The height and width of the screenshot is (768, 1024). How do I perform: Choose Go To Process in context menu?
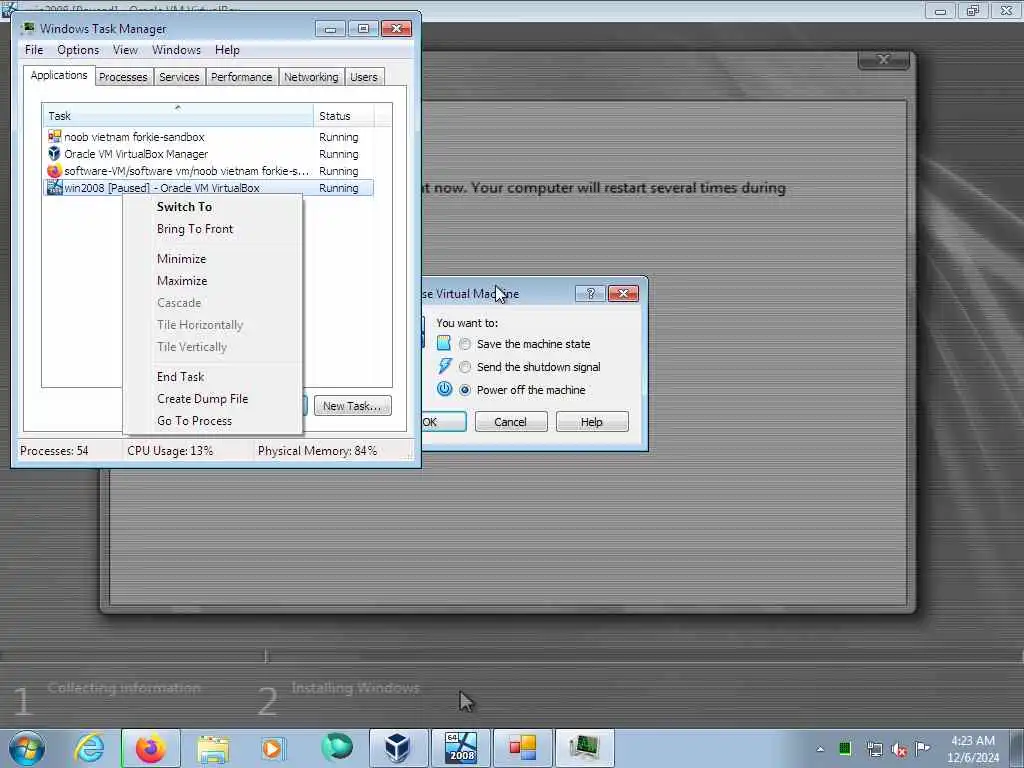coord(213,421)
